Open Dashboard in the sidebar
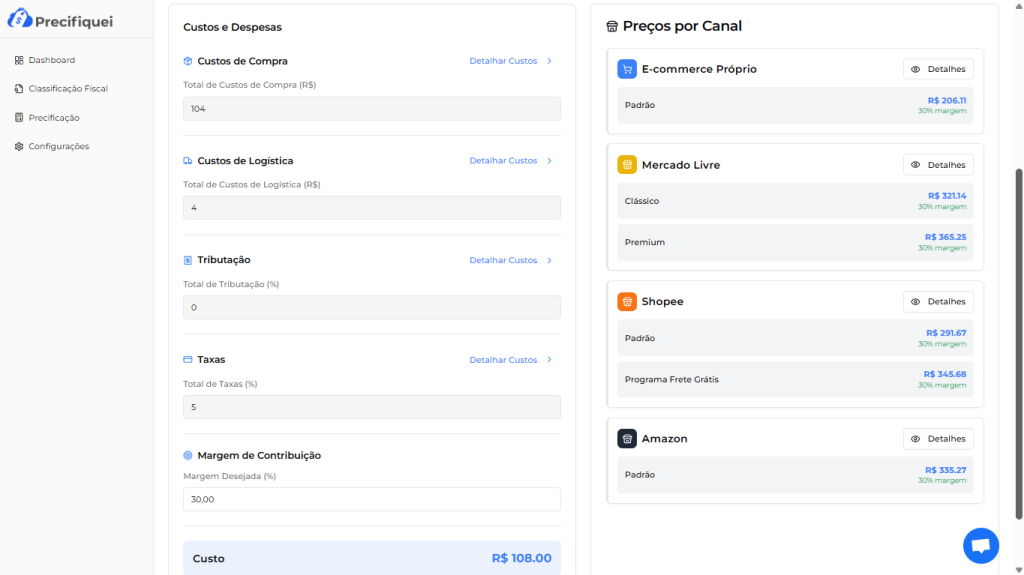Viewport: 1024px width, 575px height. (51, 60)
